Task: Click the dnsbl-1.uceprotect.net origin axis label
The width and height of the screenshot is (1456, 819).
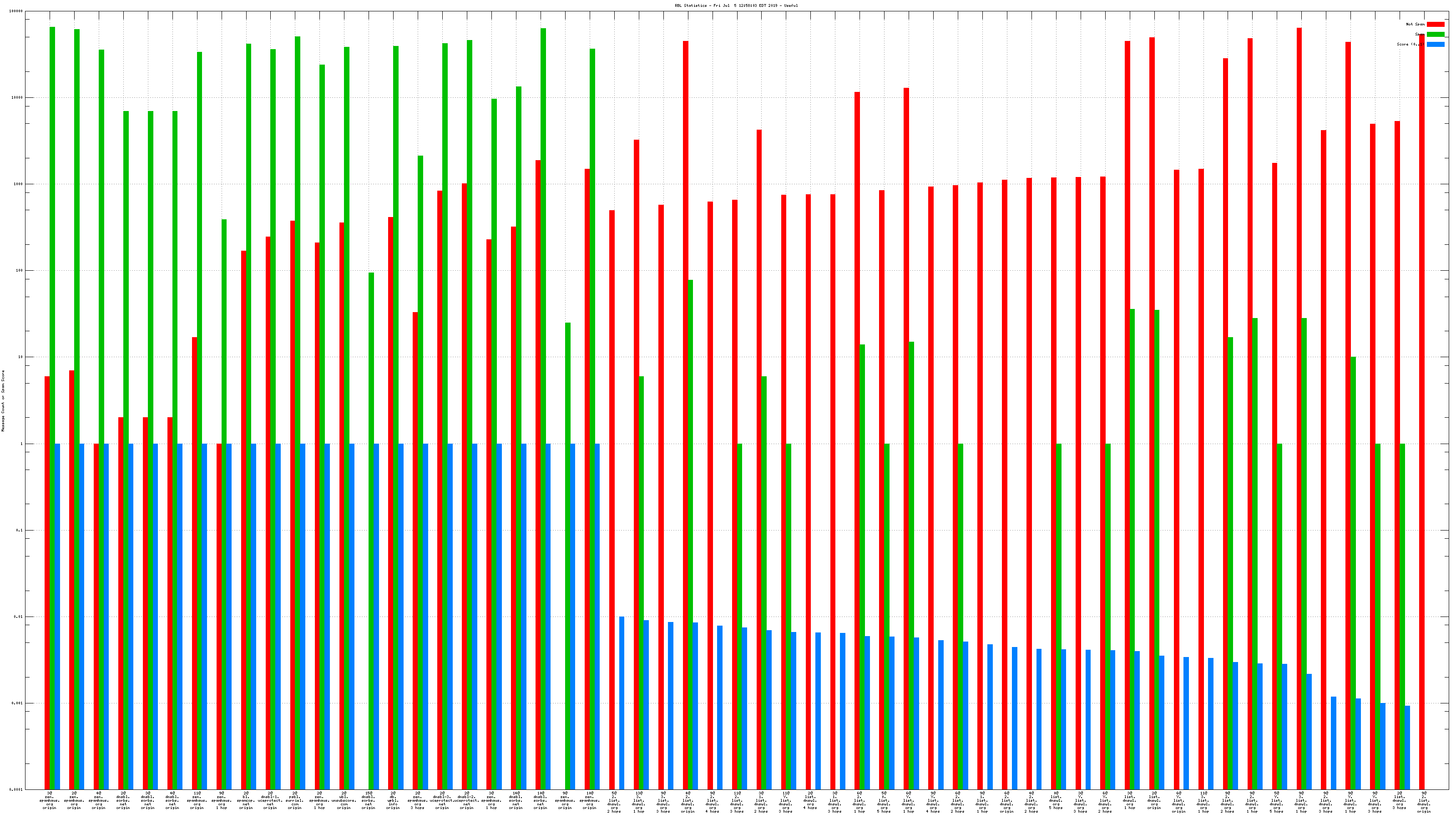Action: (270, 800)
